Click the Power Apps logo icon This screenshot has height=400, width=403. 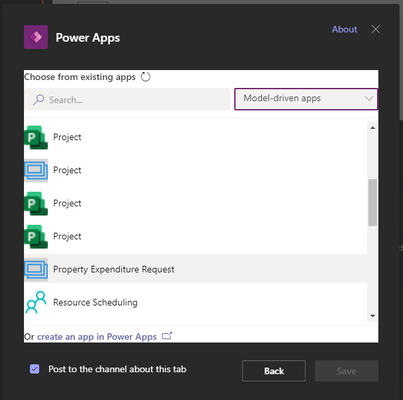[x=36, y=37]
